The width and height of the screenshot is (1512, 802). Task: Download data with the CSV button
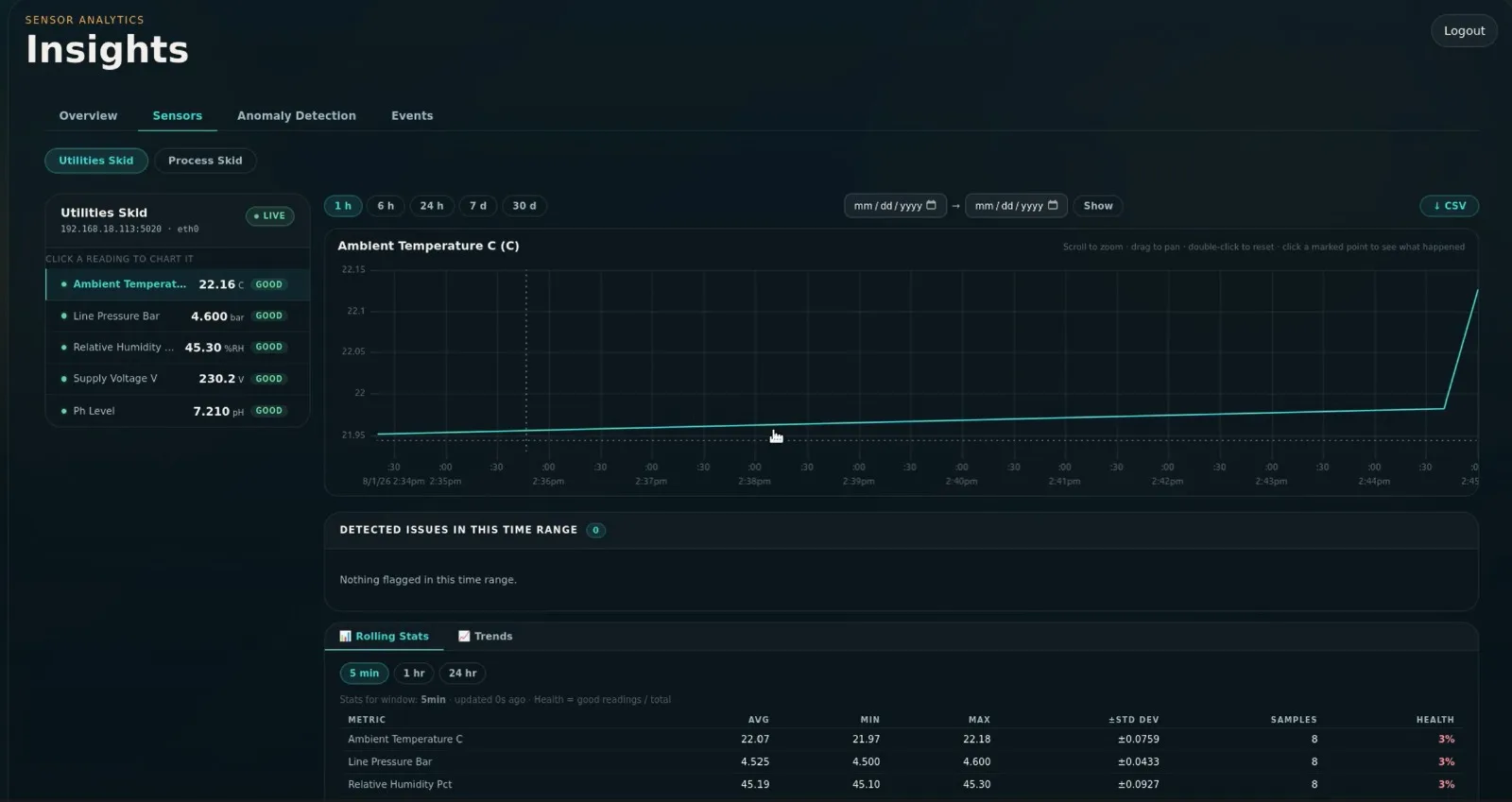(1450, 206)
